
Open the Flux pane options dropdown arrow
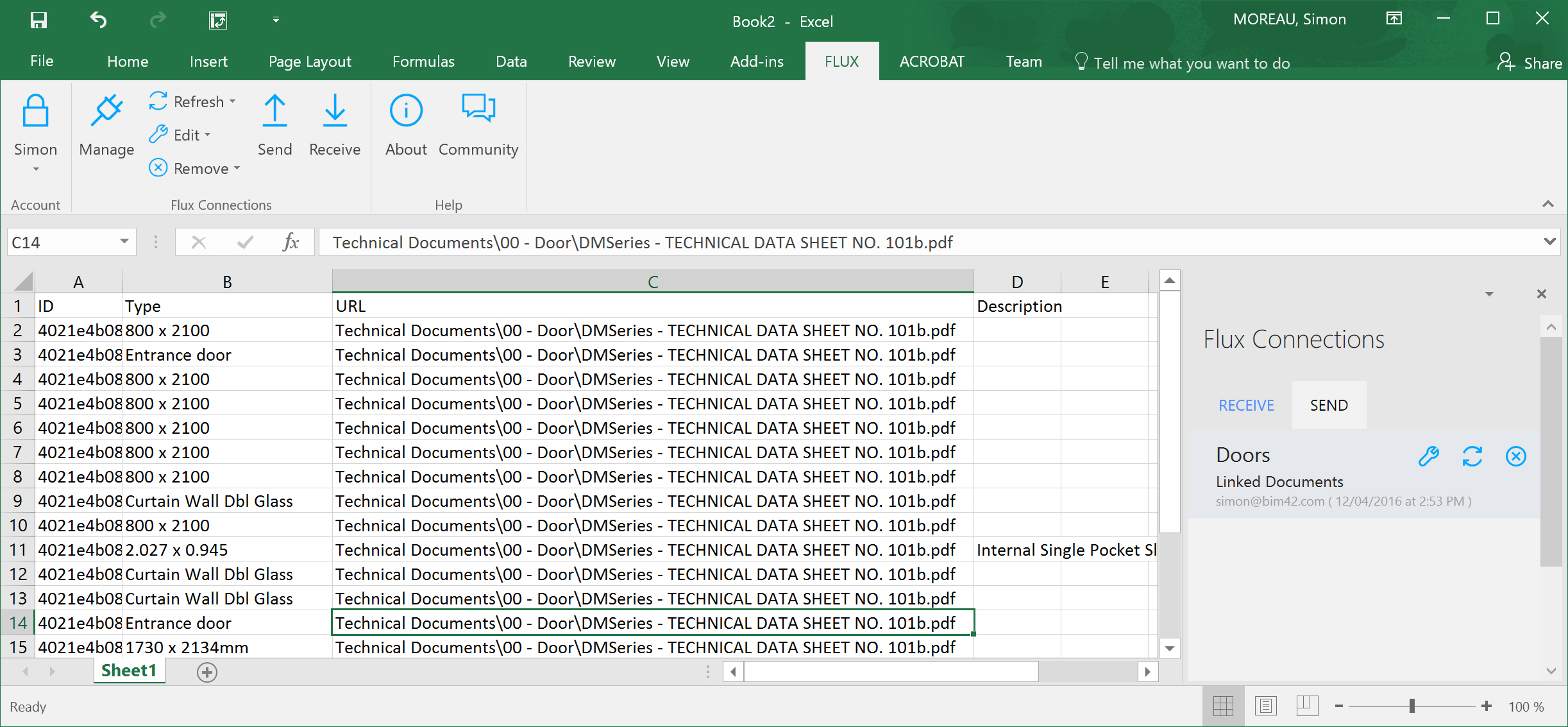1489,294
